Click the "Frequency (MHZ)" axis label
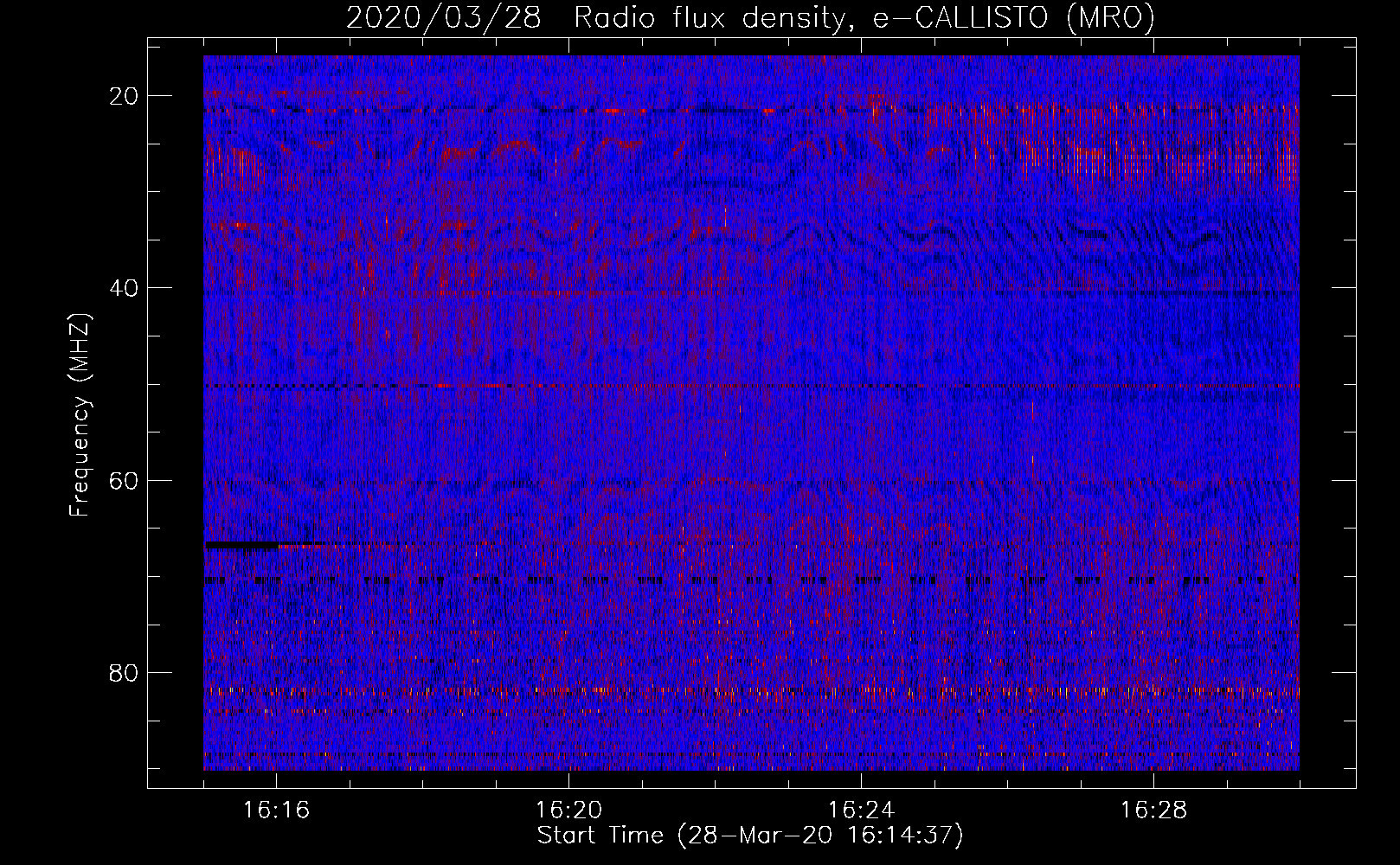This screenshot has height=865, width=1400. click(x=80, y=414)
